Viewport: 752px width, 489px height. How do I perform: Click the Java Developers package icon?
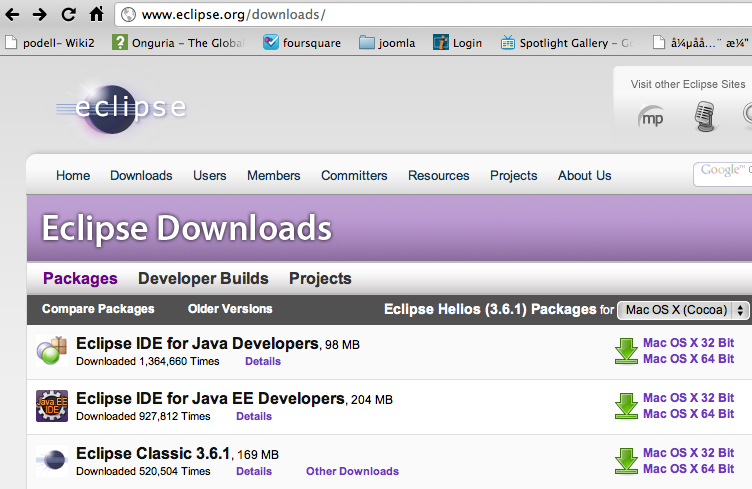click(x=52, y=350)
